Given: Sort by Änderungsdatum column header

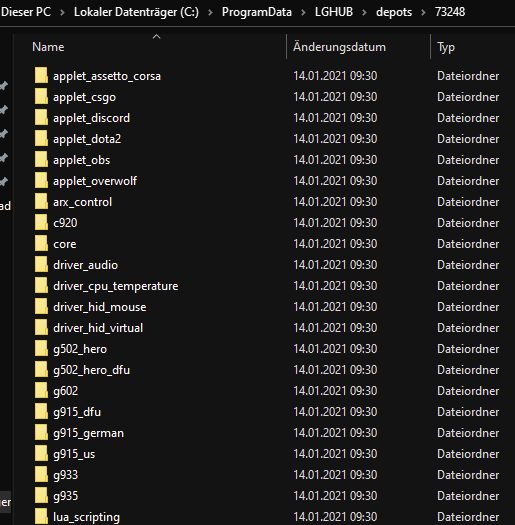Looking at the screenshot, I should point(339,47).
